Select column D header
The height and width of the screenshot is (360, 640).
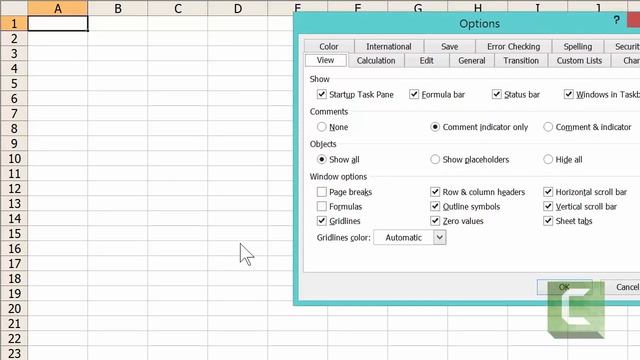pyautogui.click(x=238, y=8)
